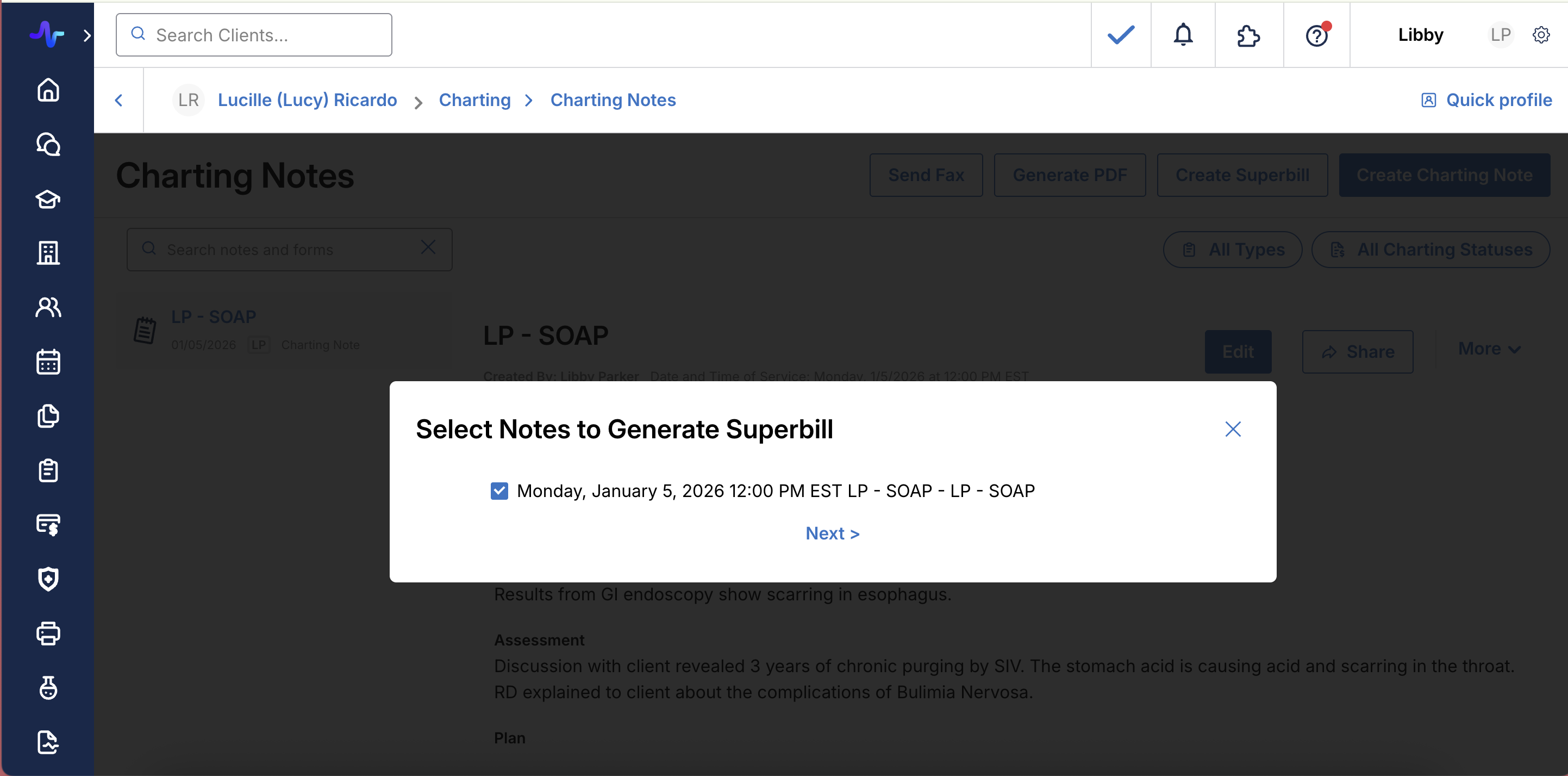Check the SOAP note checkbox in the dialog
Viewport: 1568px width, 776px height.
(499, 491)
